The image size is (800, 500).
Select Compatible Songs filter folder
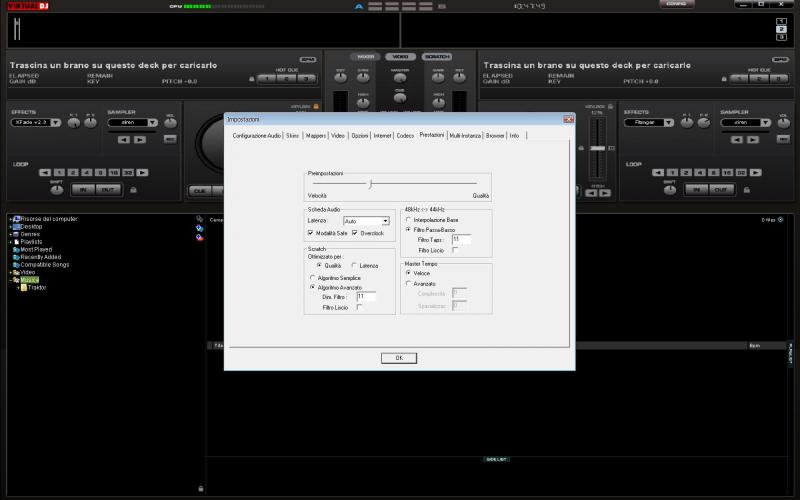pyautogui.click(x=45, y=265)
